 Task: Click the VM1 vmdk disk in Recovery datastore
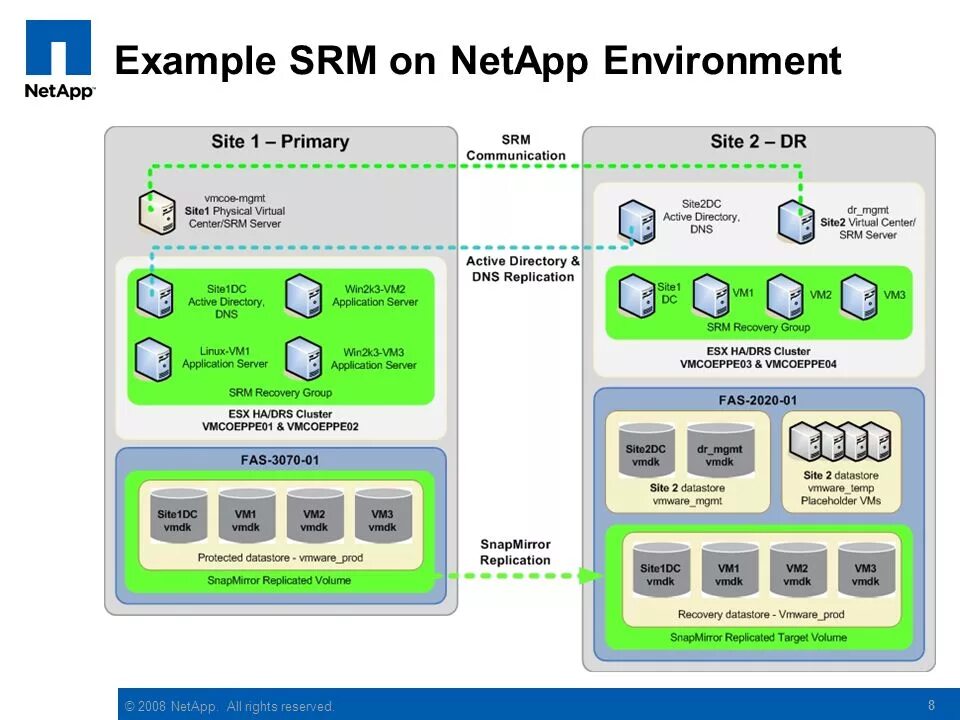click(729, 570)
